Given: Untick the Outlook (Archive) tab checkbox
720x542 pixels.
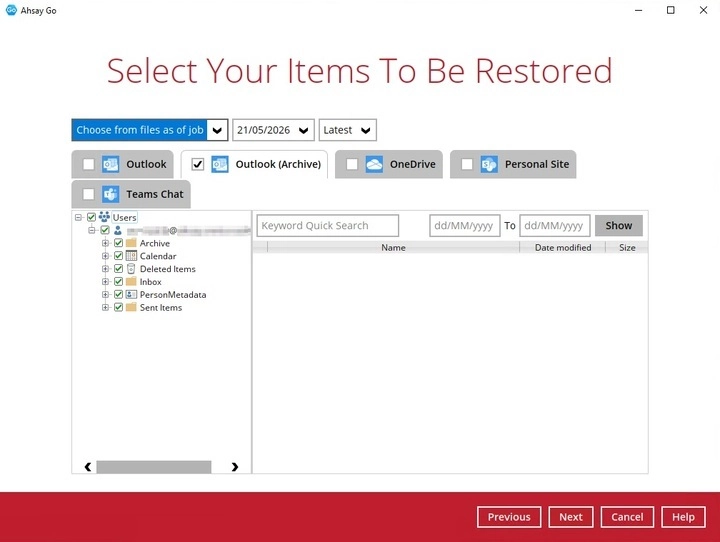Looking at the screenshot, I should (197, 164).
